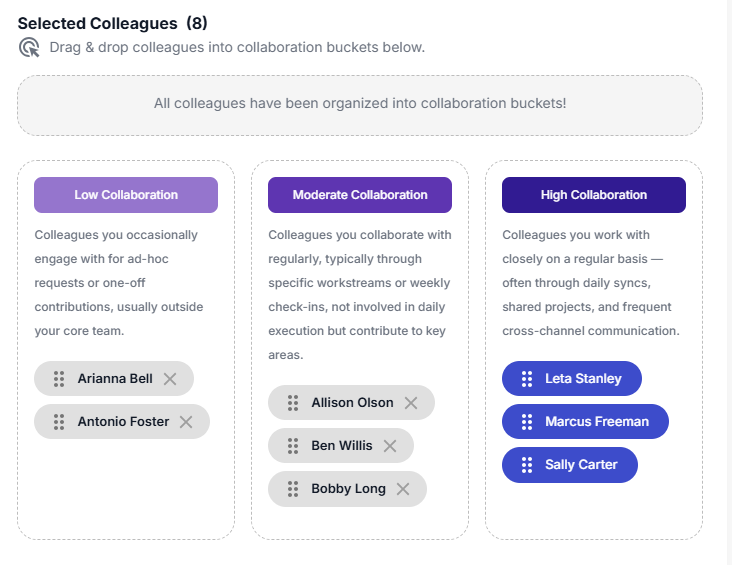This screenshot has width=732, height=565.
Task: Delete the Bobby Long chip via its X
Action: [x=403, y=489]
